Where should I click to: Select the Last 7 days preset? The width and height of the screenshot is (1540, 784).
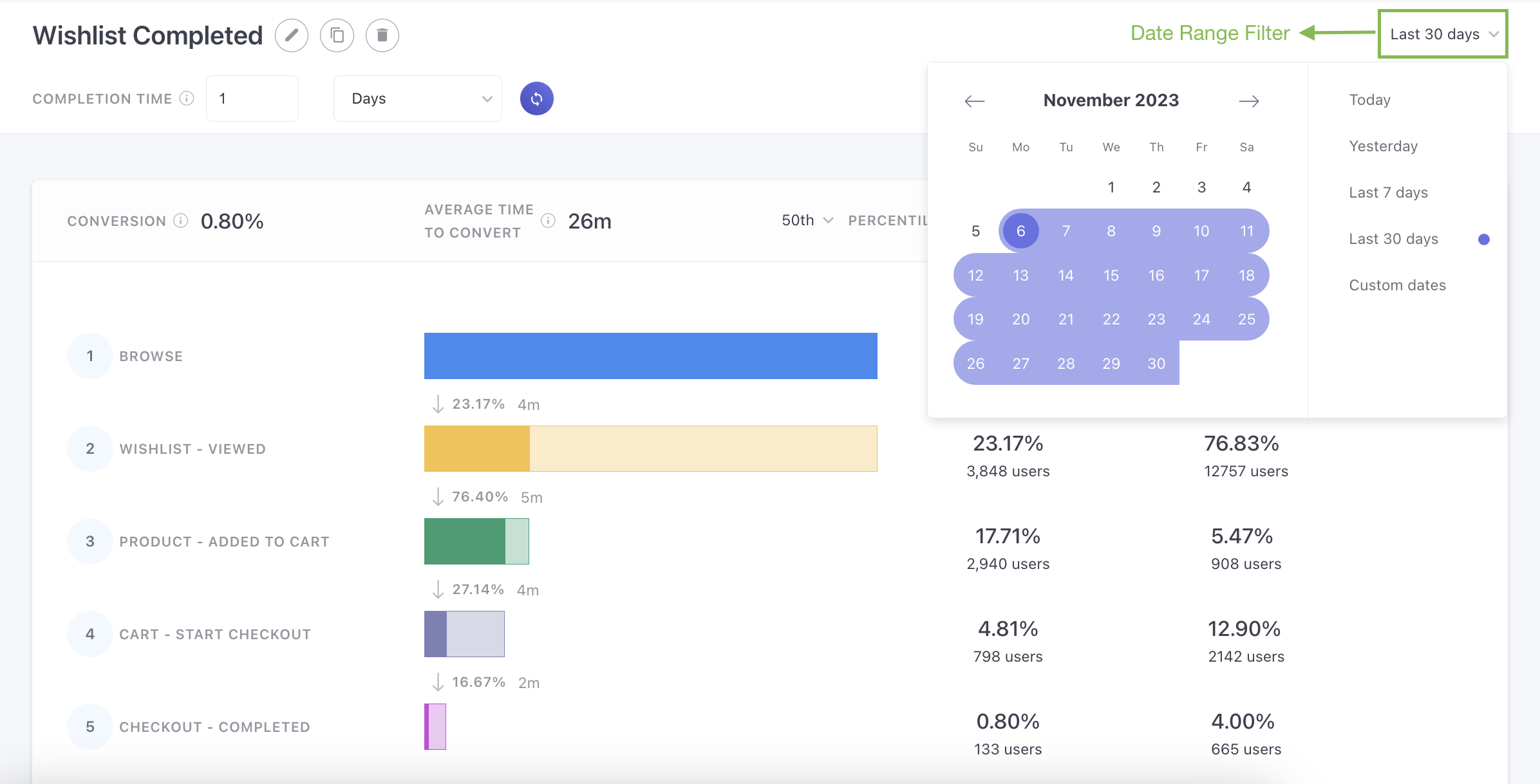[x=1389, y=192]
